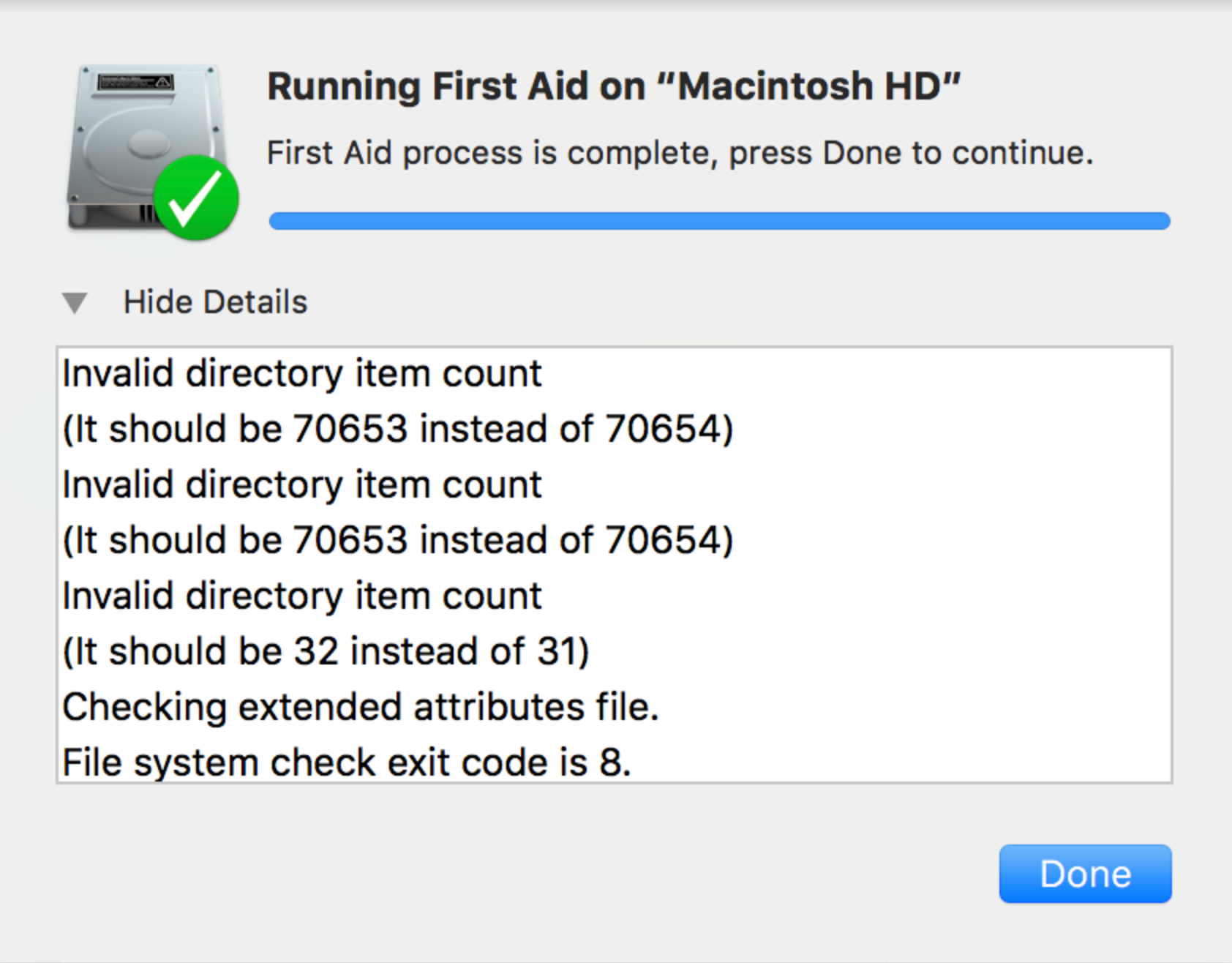Click "Checking extended attributes file" log line
This screenshot has width=1232, height=963.
(361, 708)
